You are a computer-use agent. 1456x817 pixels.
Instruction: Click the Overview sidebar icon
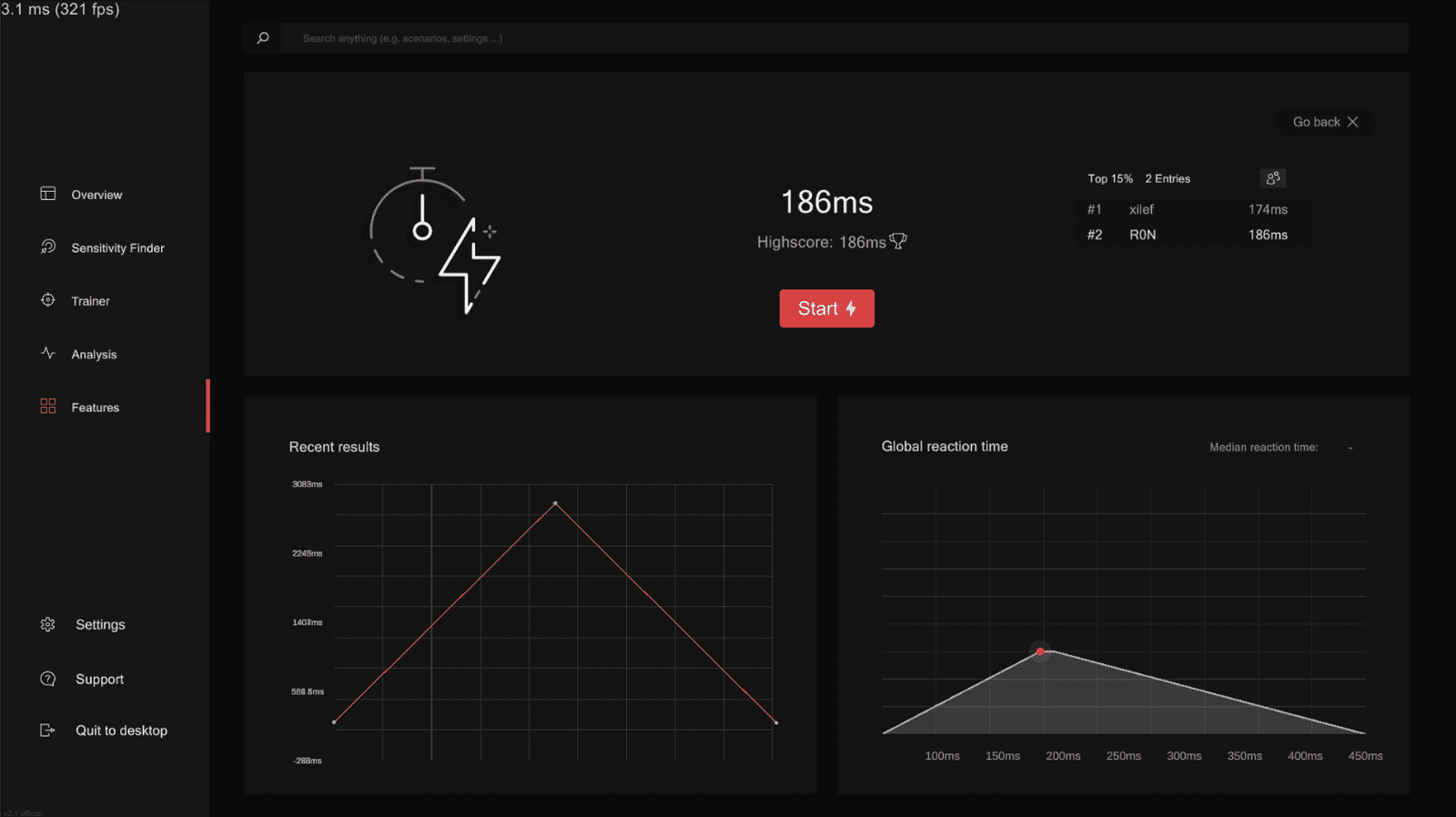coord(48,194)
